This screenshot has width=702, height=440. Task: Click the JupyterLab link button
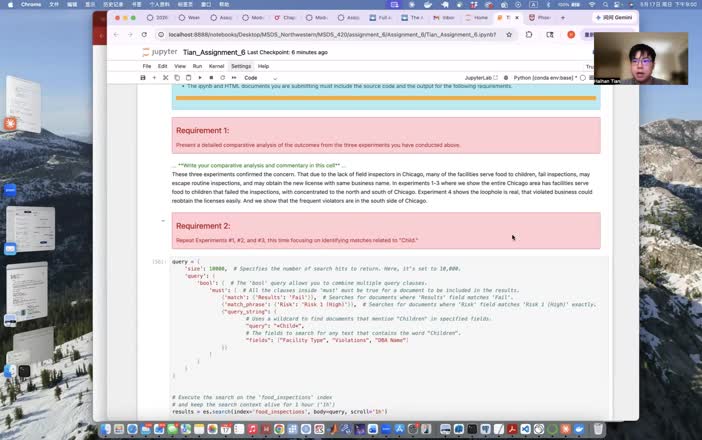point(481,78)
